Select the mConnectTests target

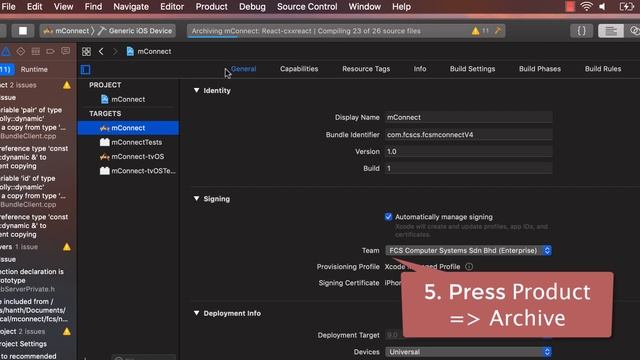click(x=128, y=142)
